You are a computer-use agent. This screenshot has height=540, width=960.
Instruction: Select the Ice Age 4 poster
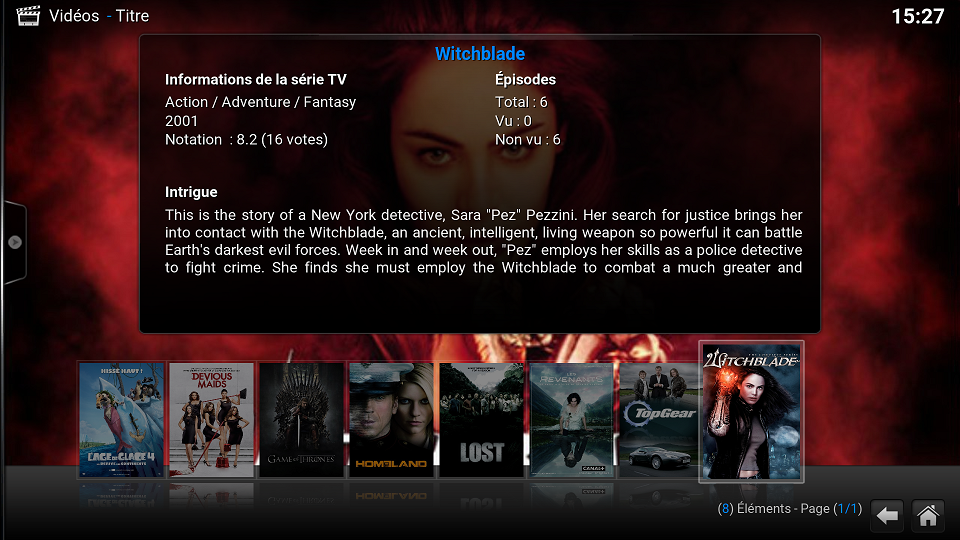tap(121, 420)
